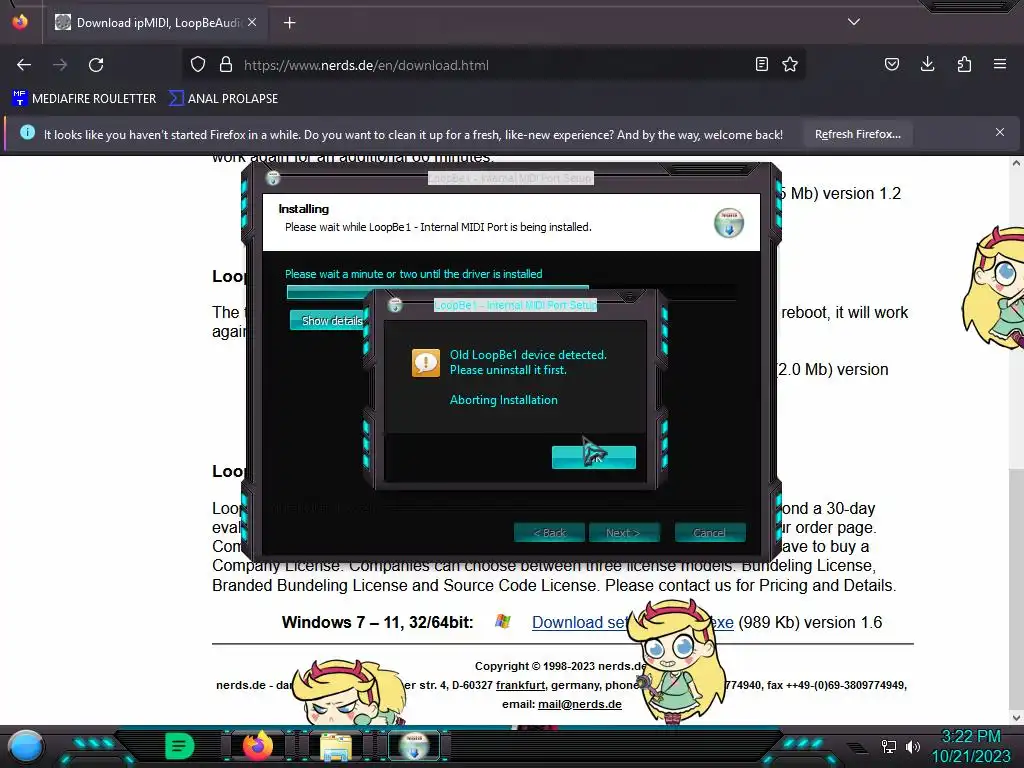Open MEDIAFIRE ROULETTER bookmark

[84, 99]
